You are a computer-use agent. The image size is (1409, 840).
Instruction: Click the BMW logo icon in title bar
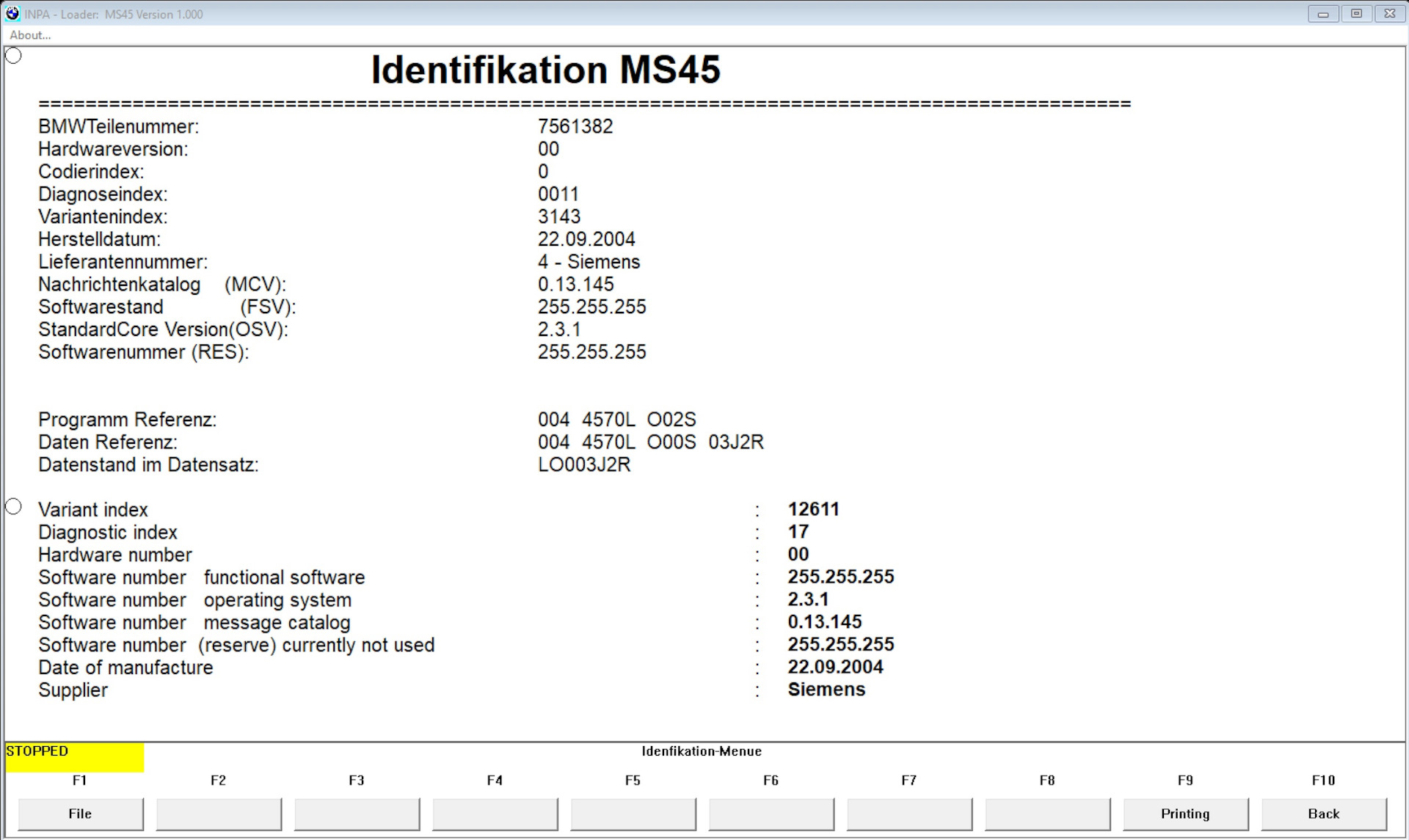coord(12,13)
